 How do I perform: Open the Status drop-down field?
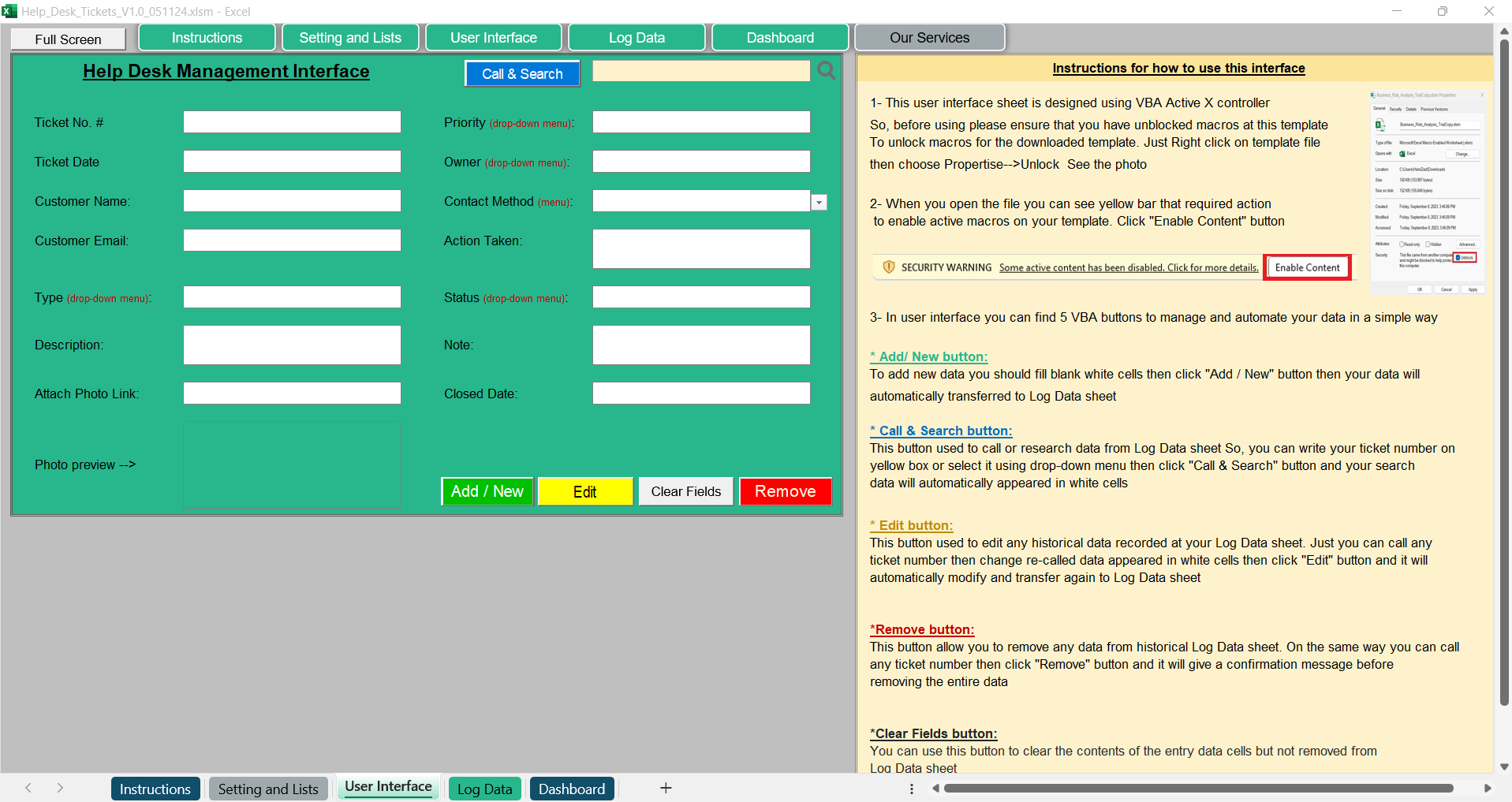coord(700,297)
